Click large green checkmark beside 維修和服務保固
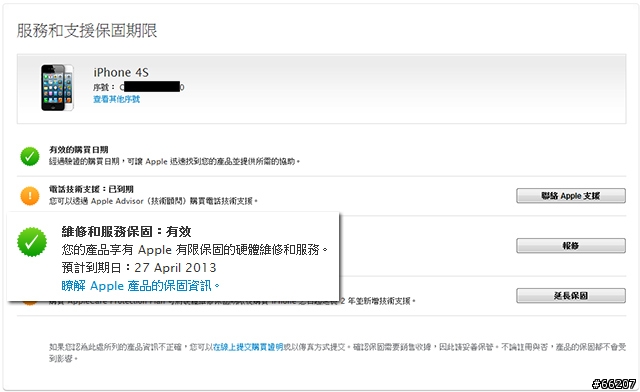The image size is (640, 392). (32, 242)
